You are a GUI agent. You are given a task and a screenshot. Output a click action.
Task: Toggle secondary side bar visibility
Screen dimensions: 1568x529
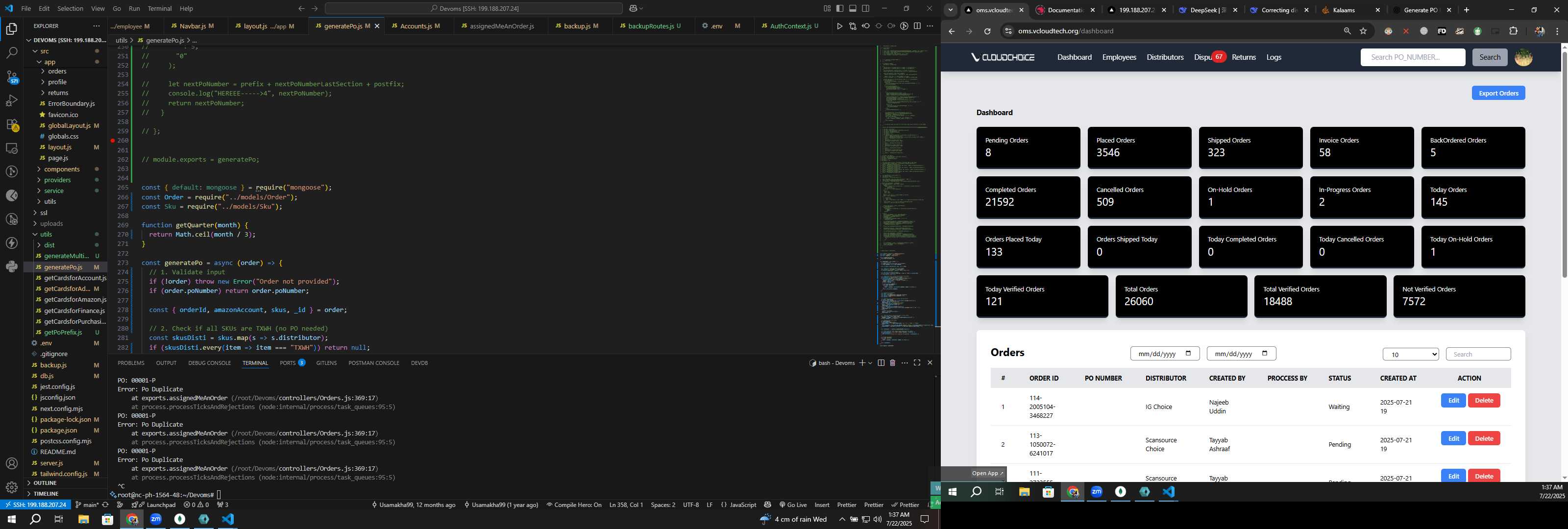865,8
